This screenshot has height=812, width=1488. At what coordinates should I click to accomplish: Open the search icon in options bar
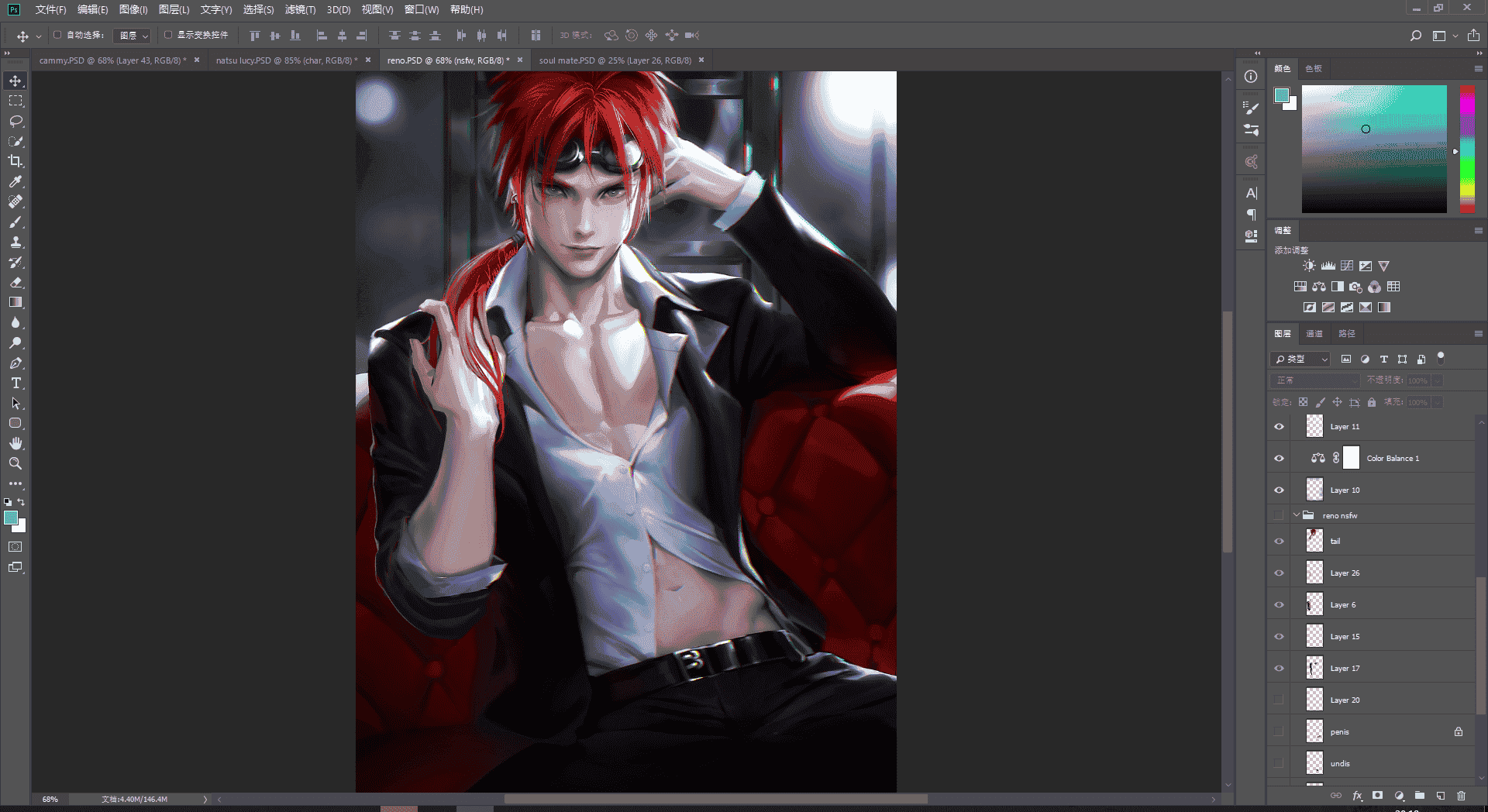pos(1415,36)
